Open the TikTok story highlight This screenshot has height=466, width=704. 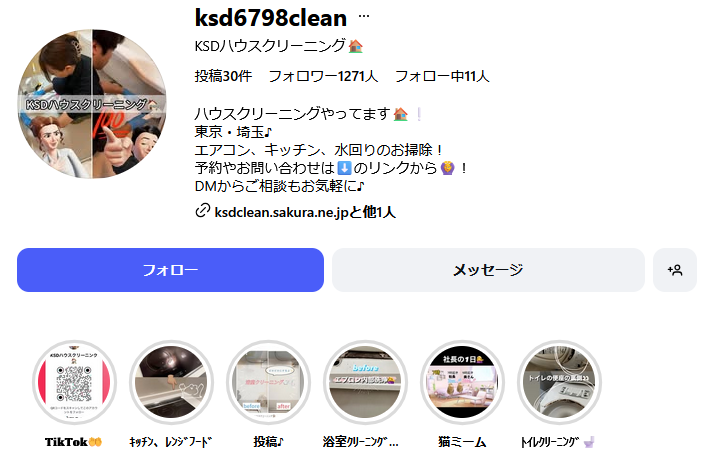pos(74,382)
